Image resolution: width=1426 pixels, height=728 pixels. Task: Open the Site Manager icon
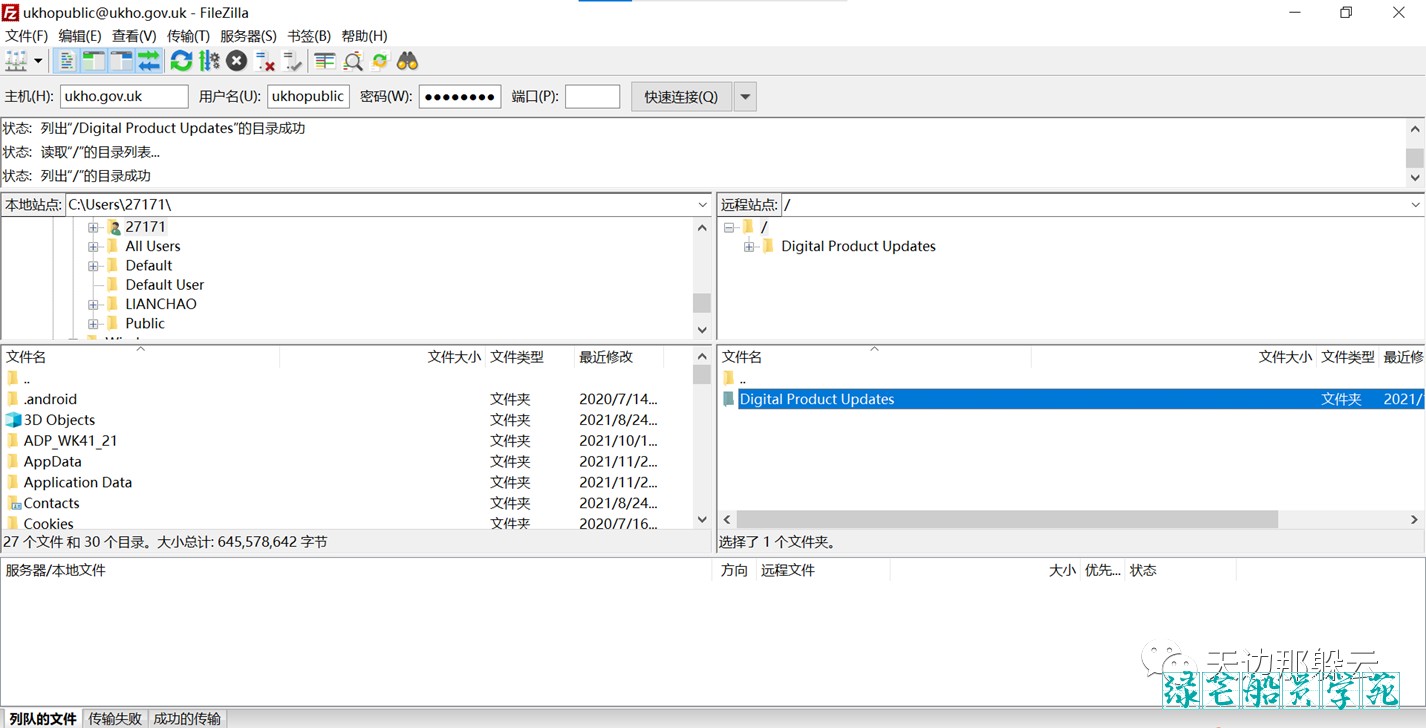click(x=16, y=61)
